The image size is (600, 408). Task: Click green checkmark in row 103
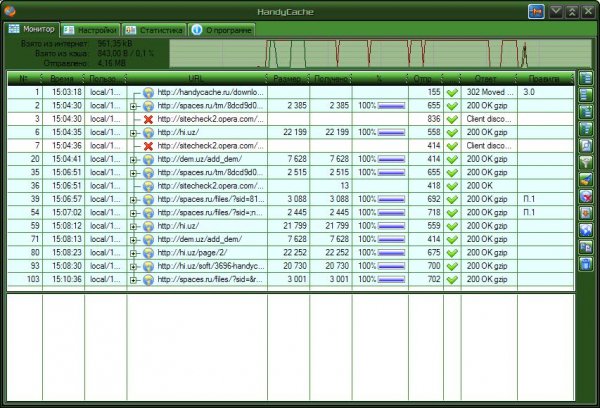coord(452,279)
